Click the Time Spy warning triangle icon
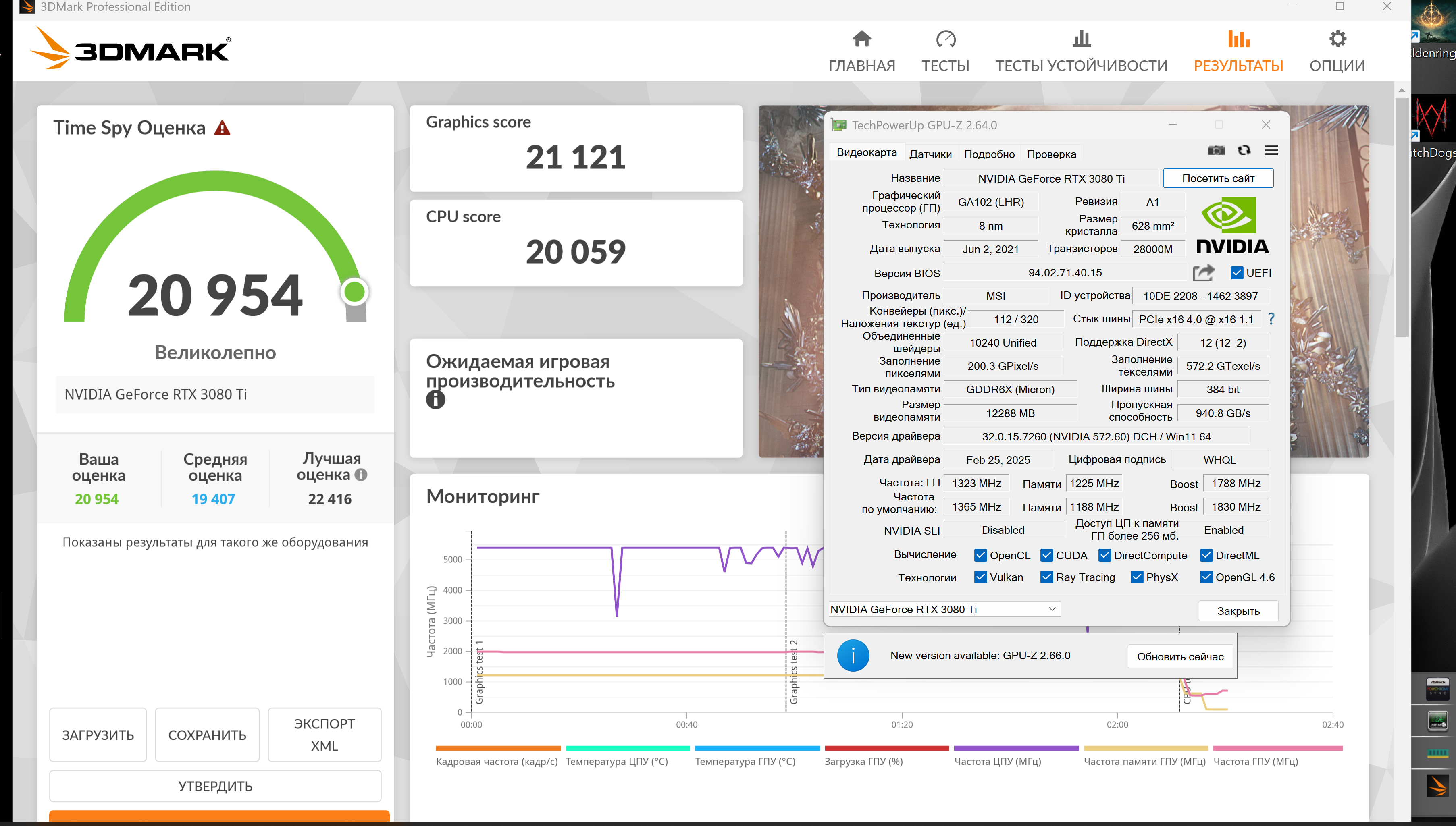The height and width of the screenshot is (826, 1456). coord(223,128)
